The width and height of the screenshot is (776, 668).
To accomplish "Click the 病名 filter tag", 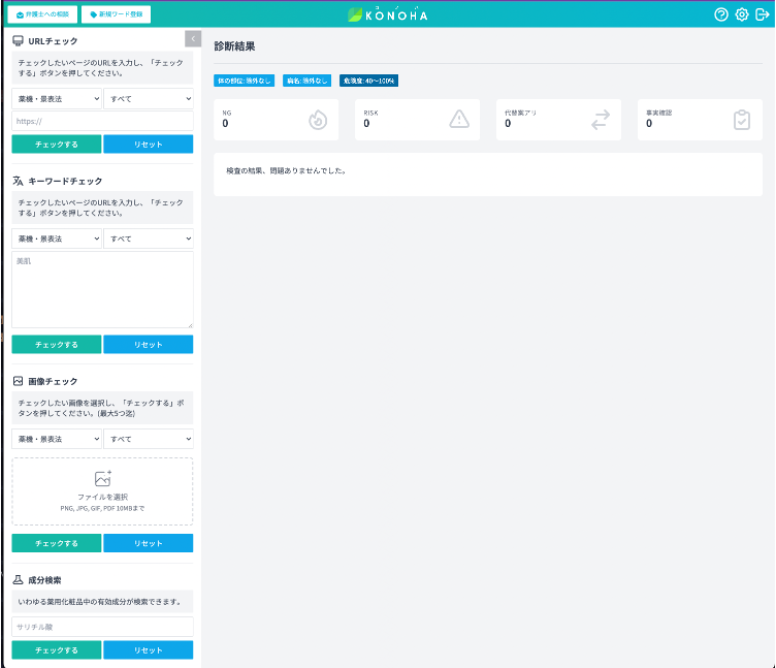I will pyautogui.click(x=307, y=81).
